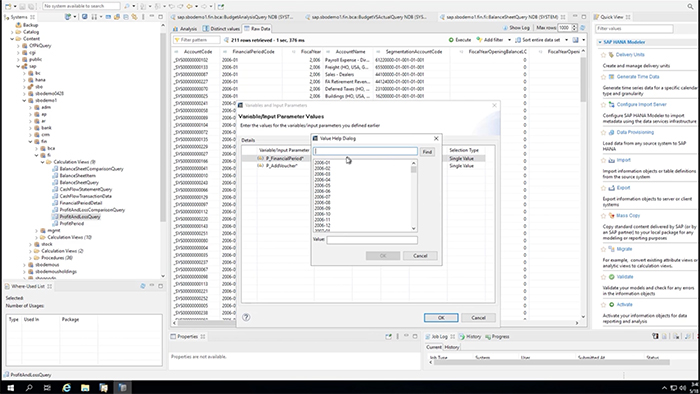Open the Generate Time Data link
The image size is (700, 394).
638,77
